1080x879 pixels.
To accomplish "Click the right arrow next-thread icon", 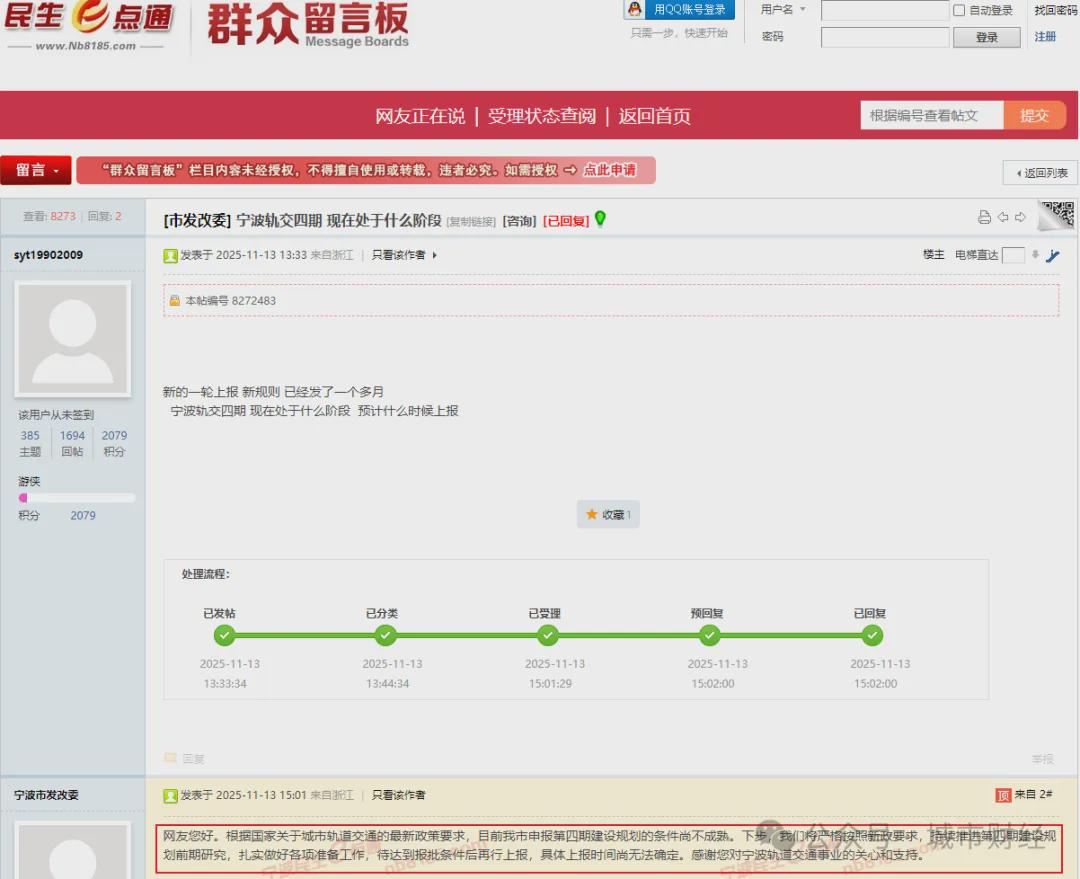I will [1020, 218].
